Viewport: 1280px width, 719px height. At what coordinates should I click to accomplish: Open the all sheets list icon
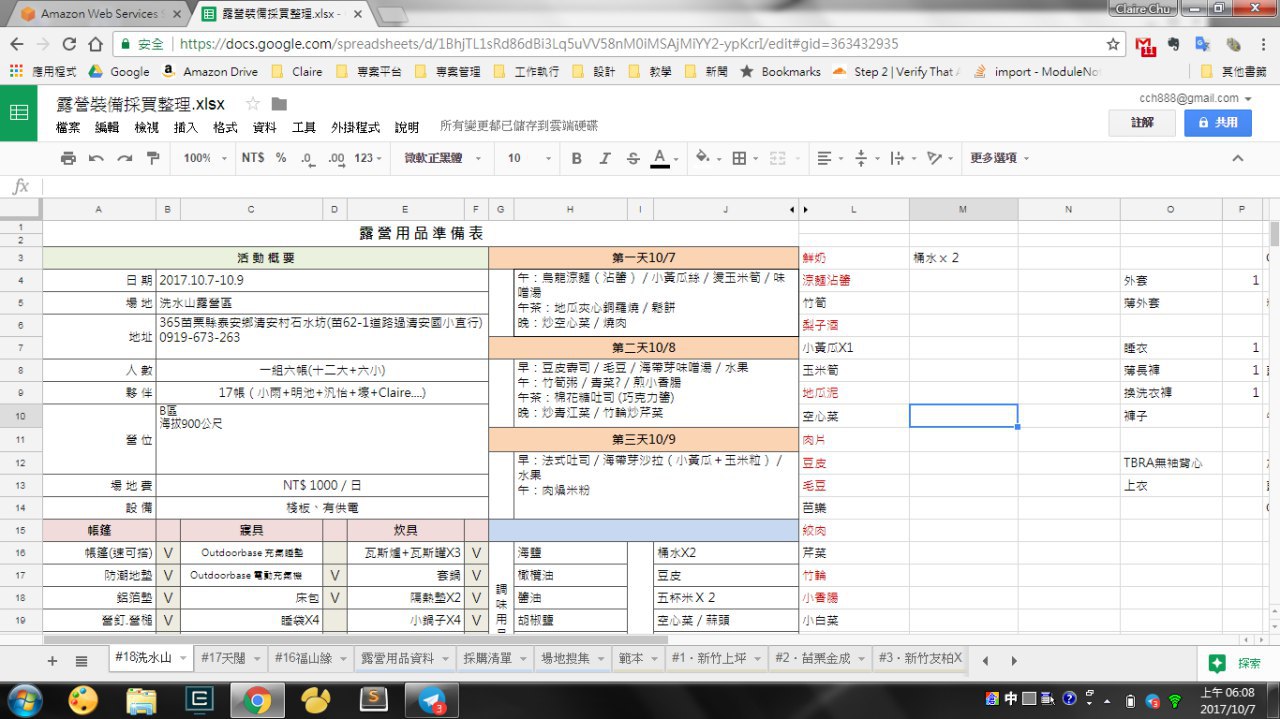pyautogui.click(x=81, y=661)
